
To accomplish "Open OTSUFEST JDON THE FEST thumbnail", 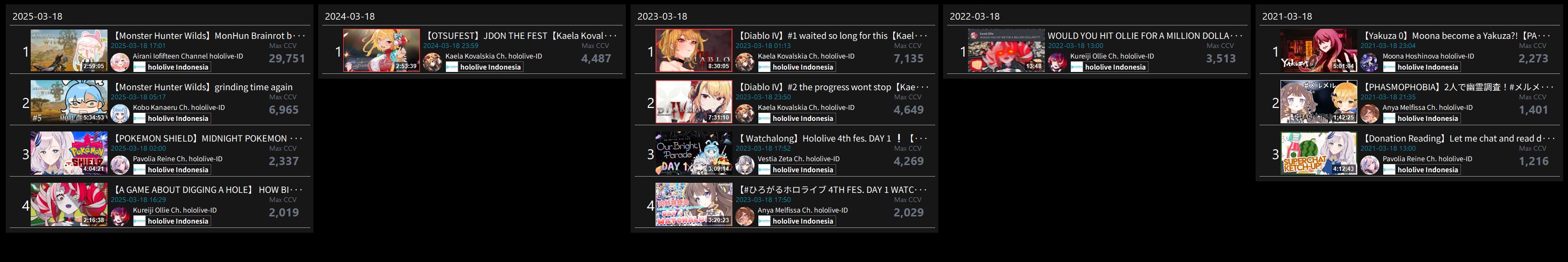I will [382, 50].
